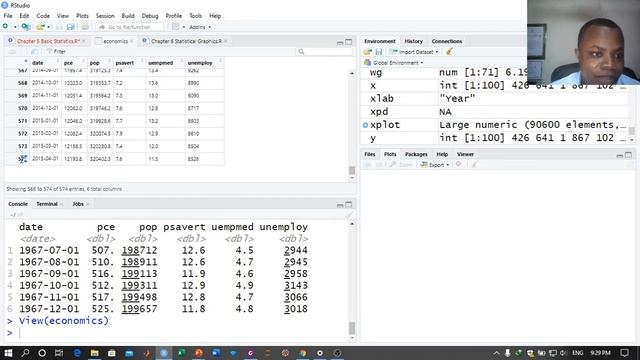Click the print icon in the main toolbar
The width and height of the screenshot is (640, 360).
(85, 27)
